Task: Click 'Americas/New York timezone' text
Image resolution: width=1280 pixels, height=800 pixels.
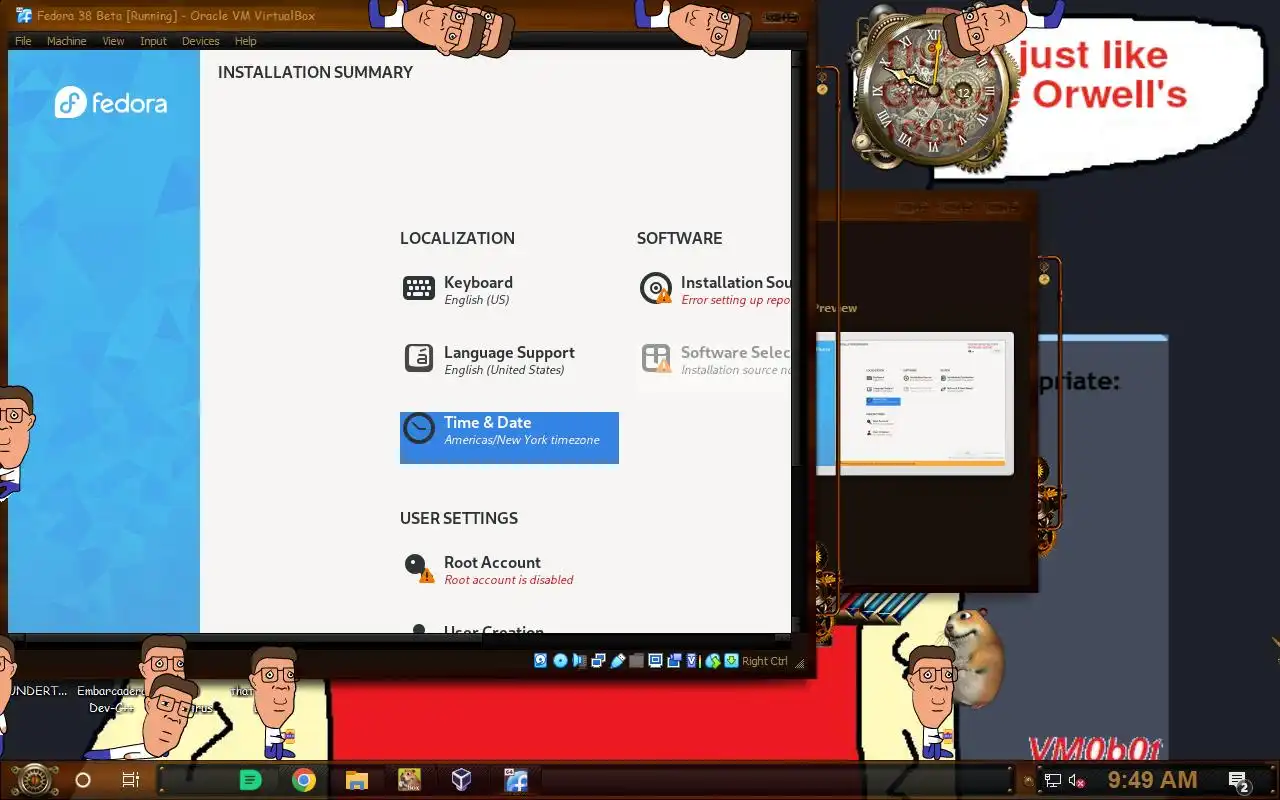Action: [522, 440]
